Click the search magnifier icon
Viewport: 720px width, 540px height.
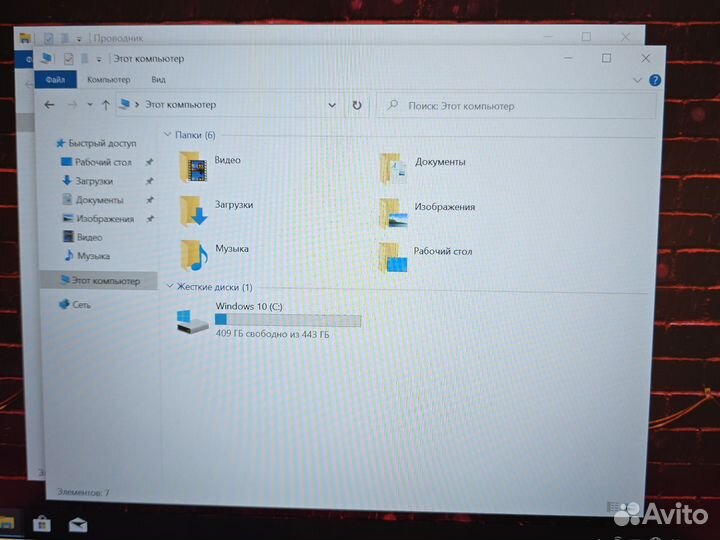pyautogui.click(x=393, y=105)
